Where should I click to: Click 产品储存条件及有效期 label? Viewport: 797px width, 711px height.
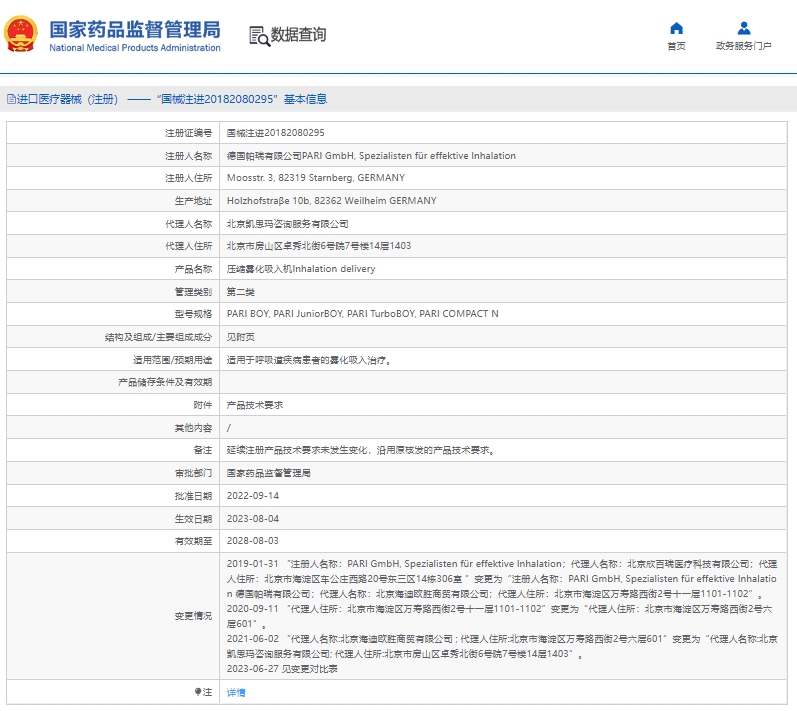click(165, 382)
